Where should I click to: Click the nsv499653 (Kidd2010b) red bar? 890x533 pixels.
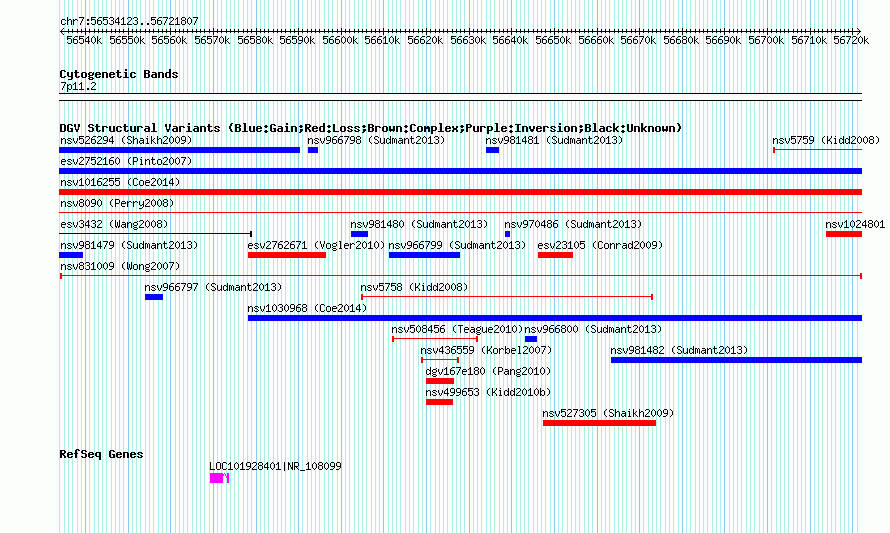[x=439, y=402]
